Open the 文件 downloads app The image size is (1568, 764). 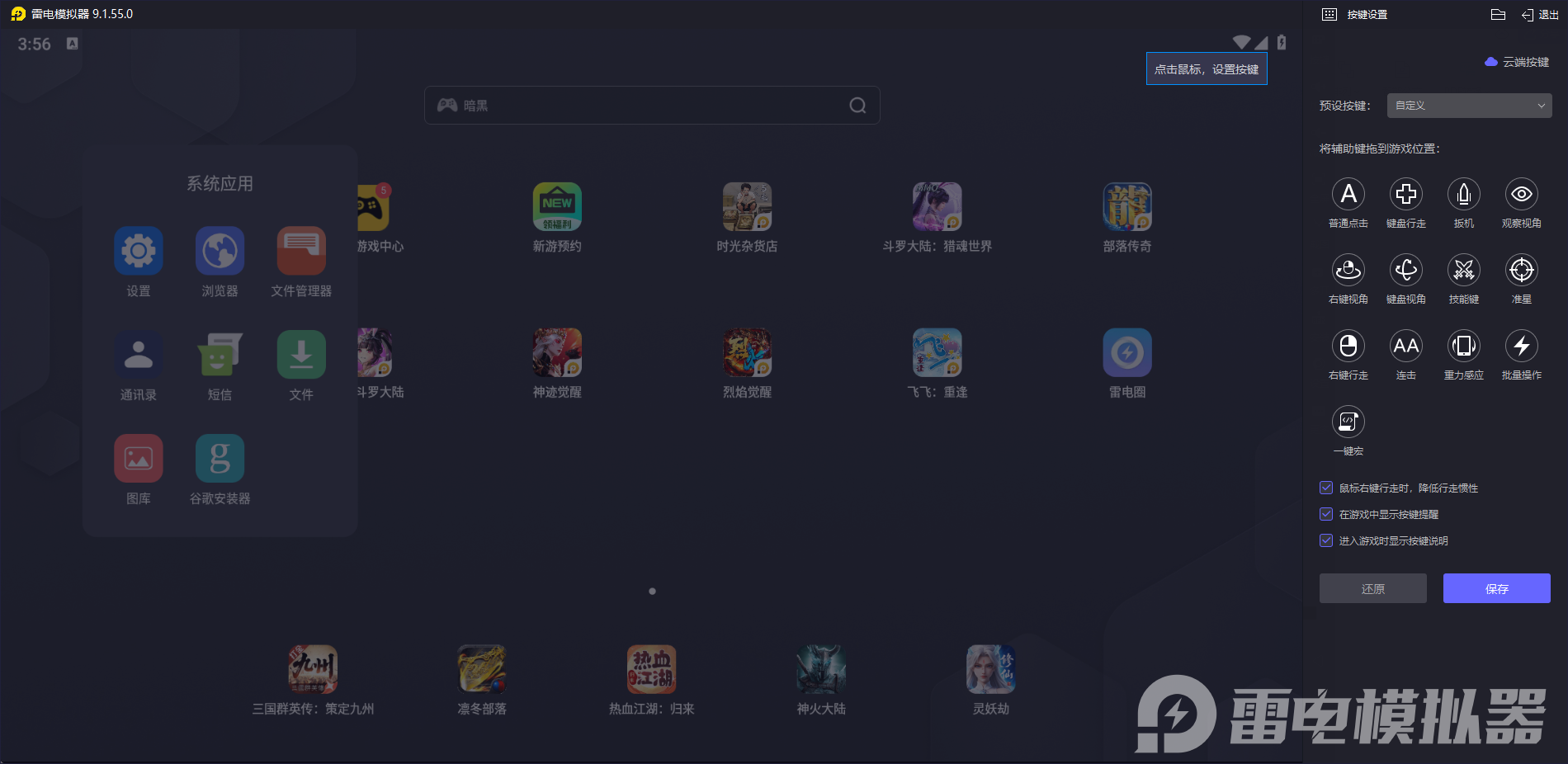[x=301, y=355]
